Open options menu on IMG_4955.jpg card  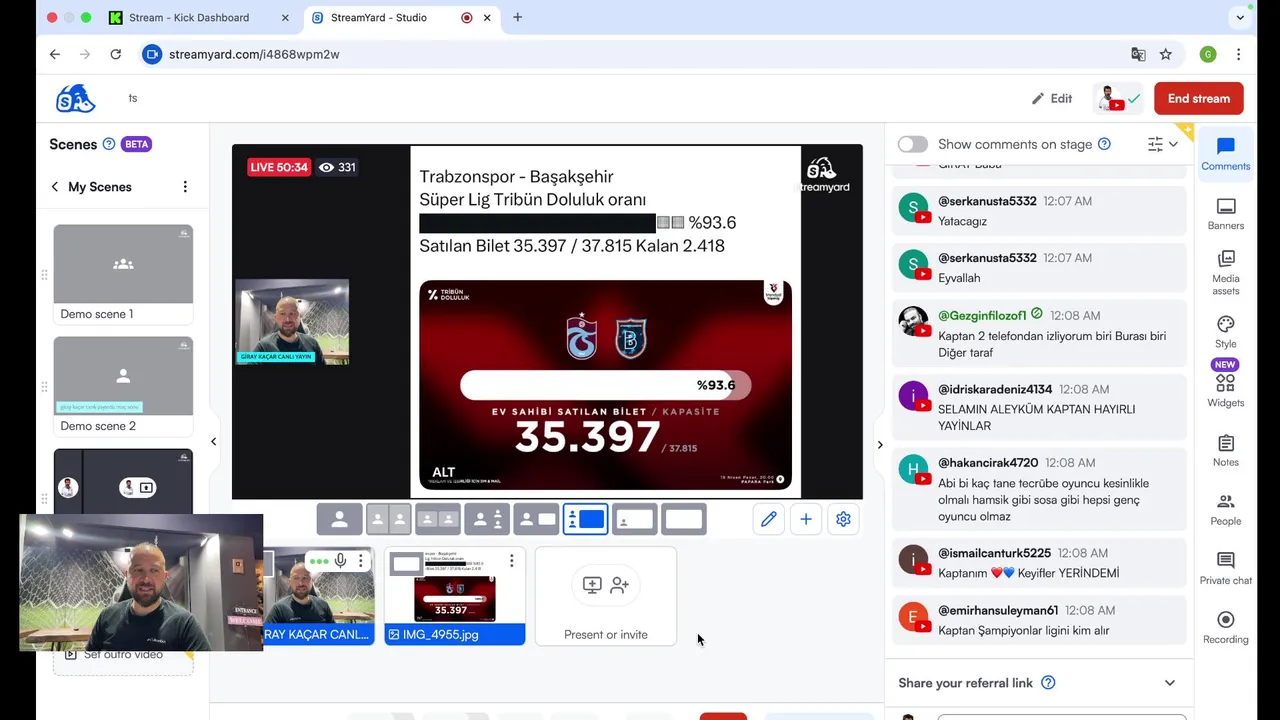[x=511, y=561]
